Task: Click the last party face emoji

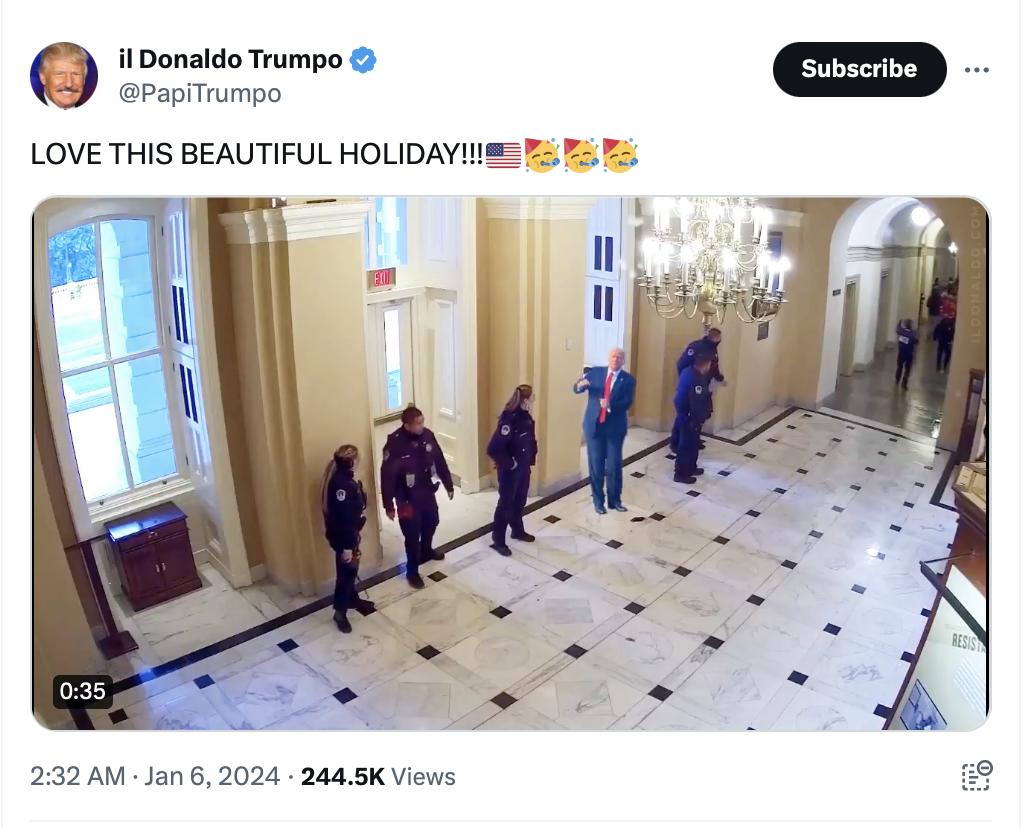Action: pyautogui.click(x=619, y=155)
